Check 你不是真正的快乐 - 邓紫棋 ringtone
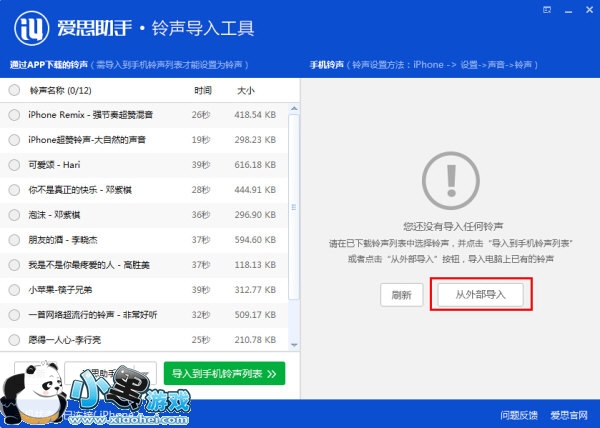 (14, 190)
